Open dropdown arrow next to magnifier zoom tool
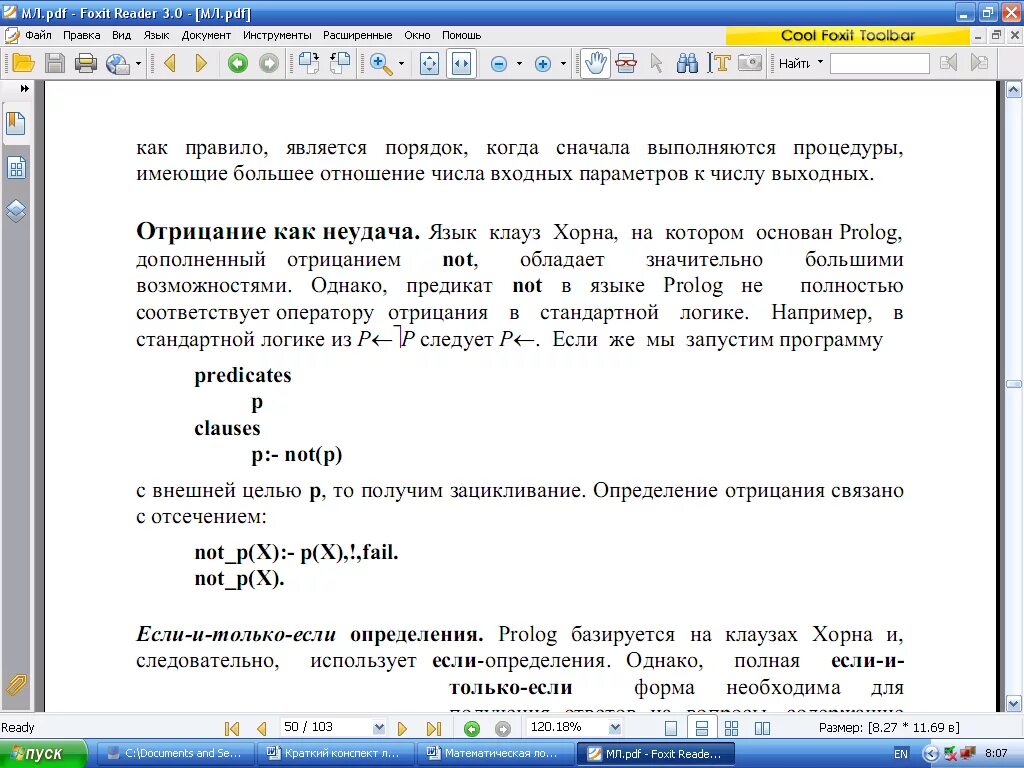The image size is (1024, 768). click(x=401, y=63)
